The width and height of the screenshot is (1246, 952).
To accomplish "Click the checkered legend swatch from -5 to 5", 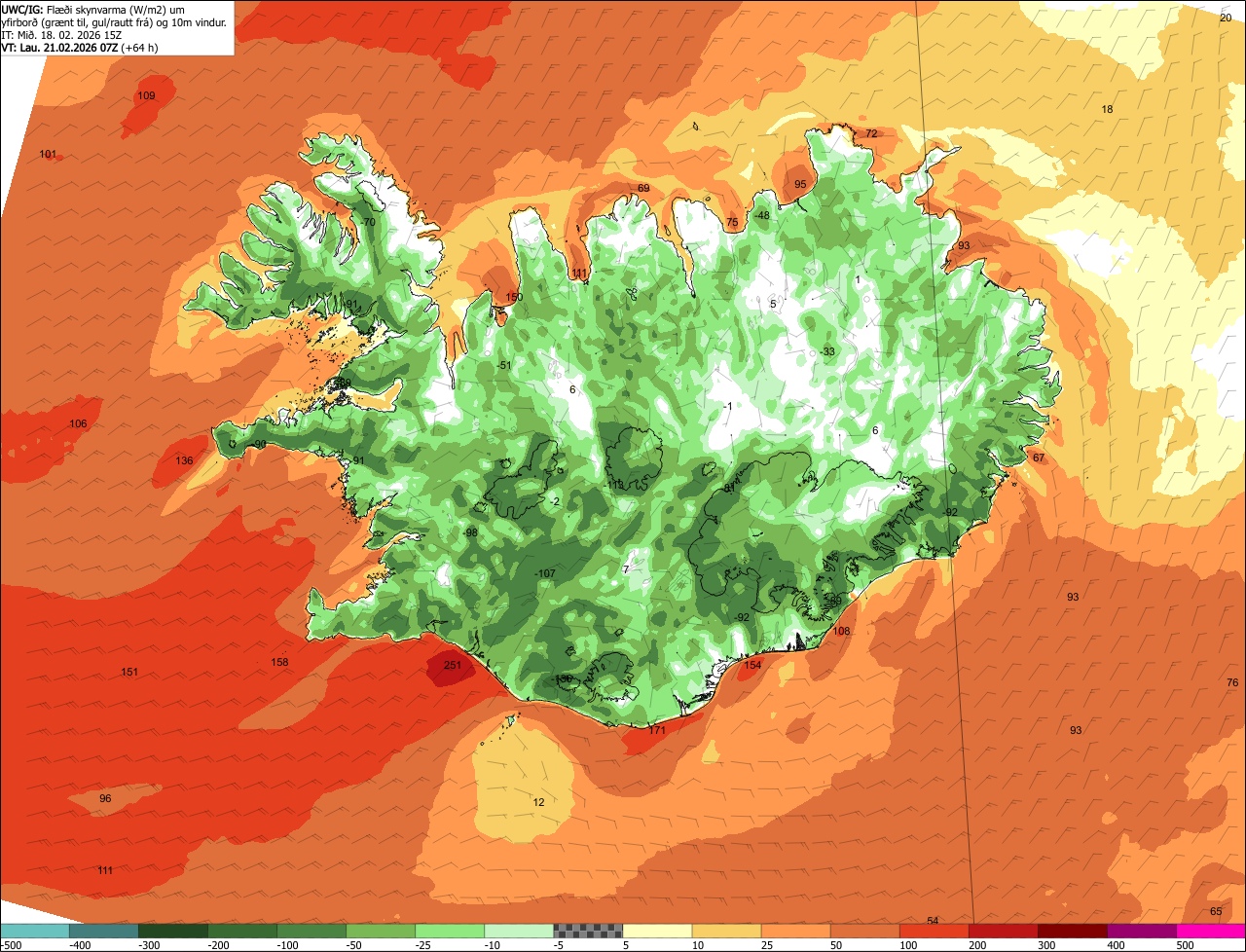I will coord(588,931).
